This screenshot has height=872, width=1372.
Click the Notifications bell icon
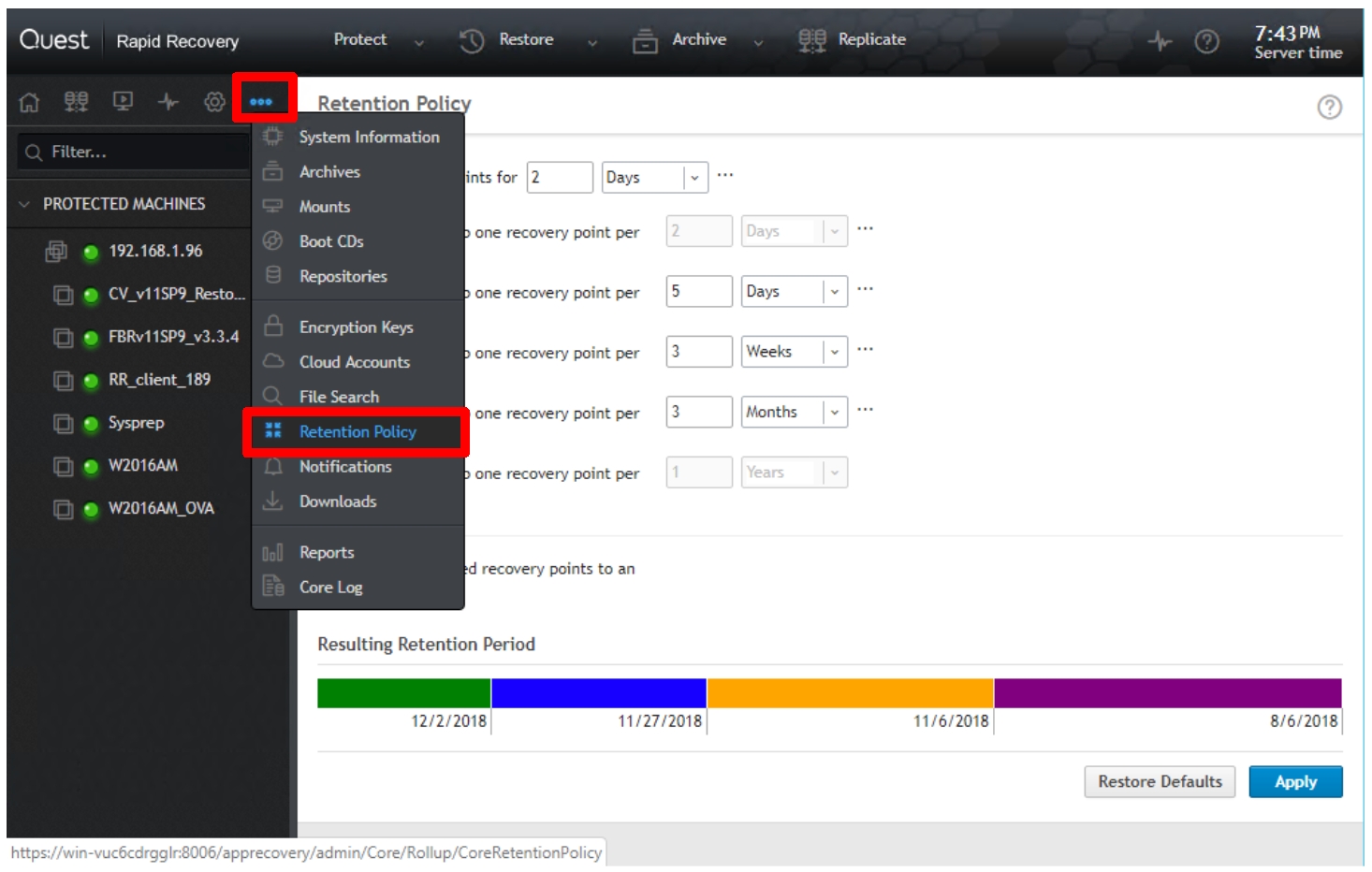pyautogui.click(x=273, y=466)
